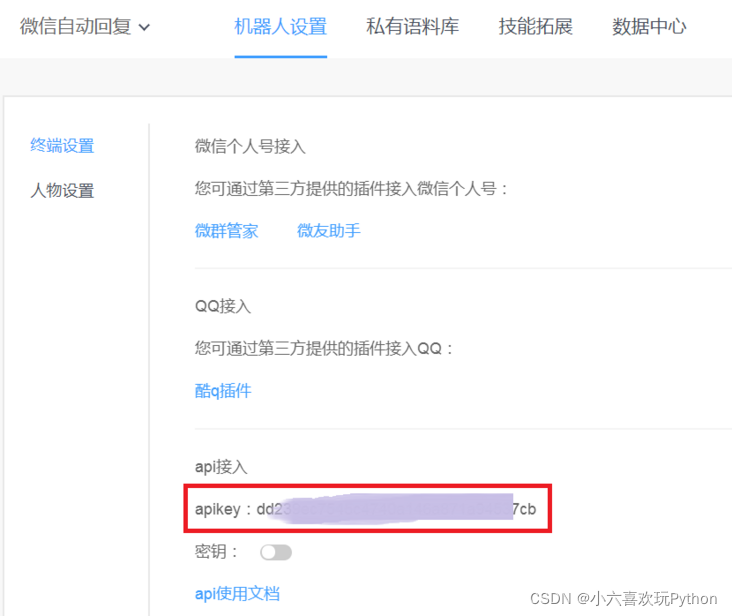
Task: Open the 微群管家 plugin link
Action: coord(226,231)
